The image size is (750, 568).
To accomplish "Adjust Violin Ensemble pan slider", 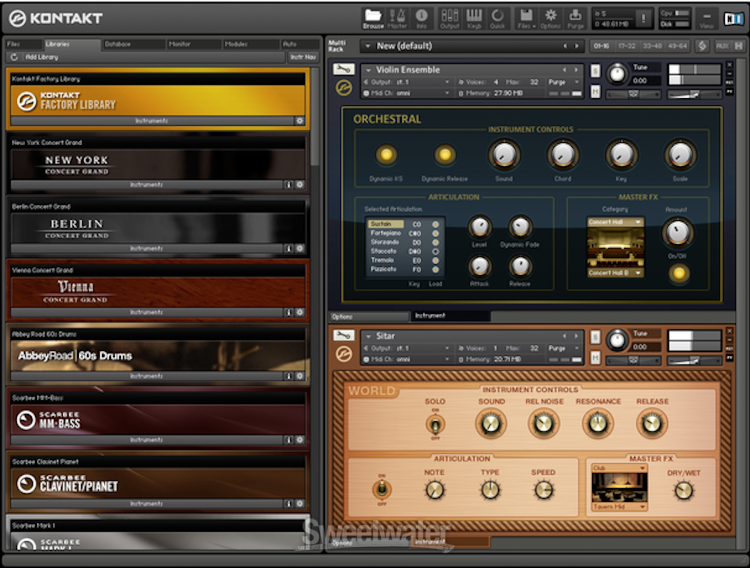I will [x=633, y=95].
